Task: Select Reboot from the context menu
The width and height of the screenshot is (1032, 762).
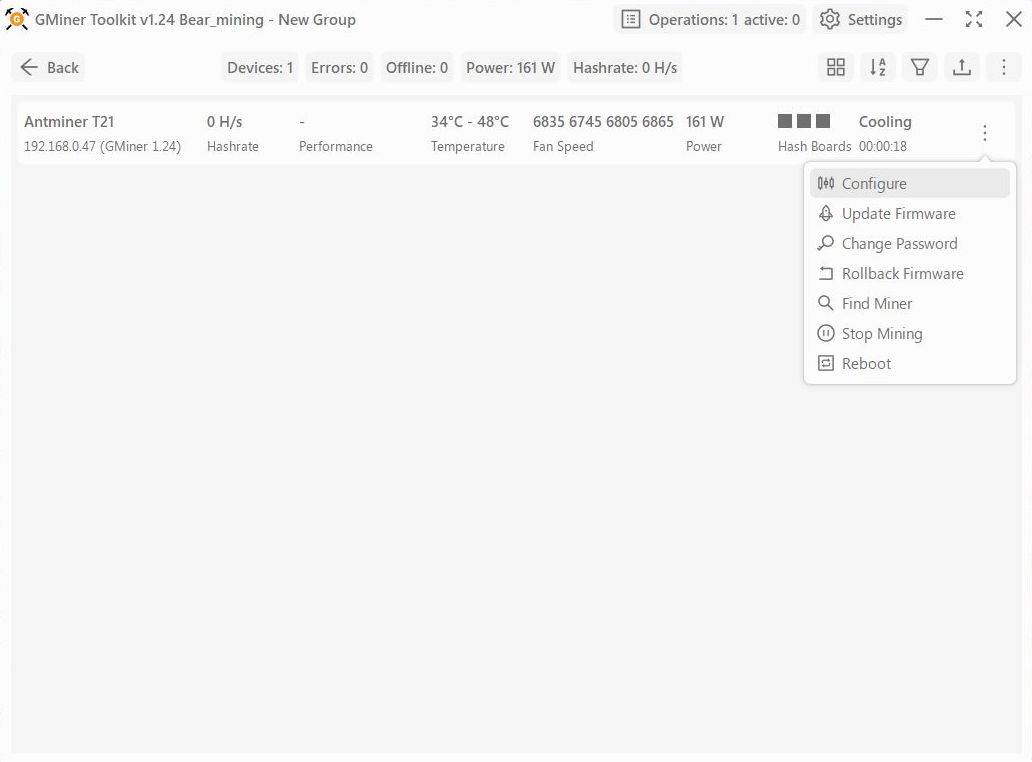Action: [x=910, y=363]
